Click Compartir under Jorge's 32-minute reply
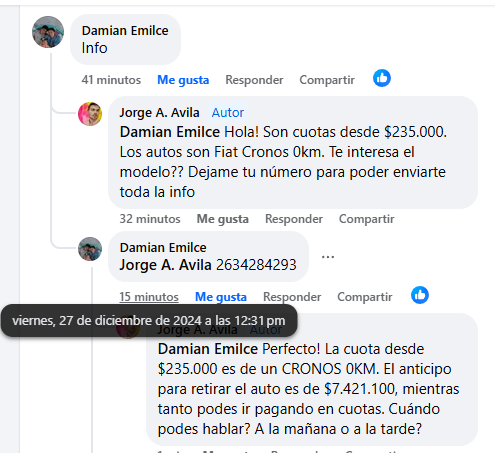This screenshot has width=495, height=453. click(367, 219)
